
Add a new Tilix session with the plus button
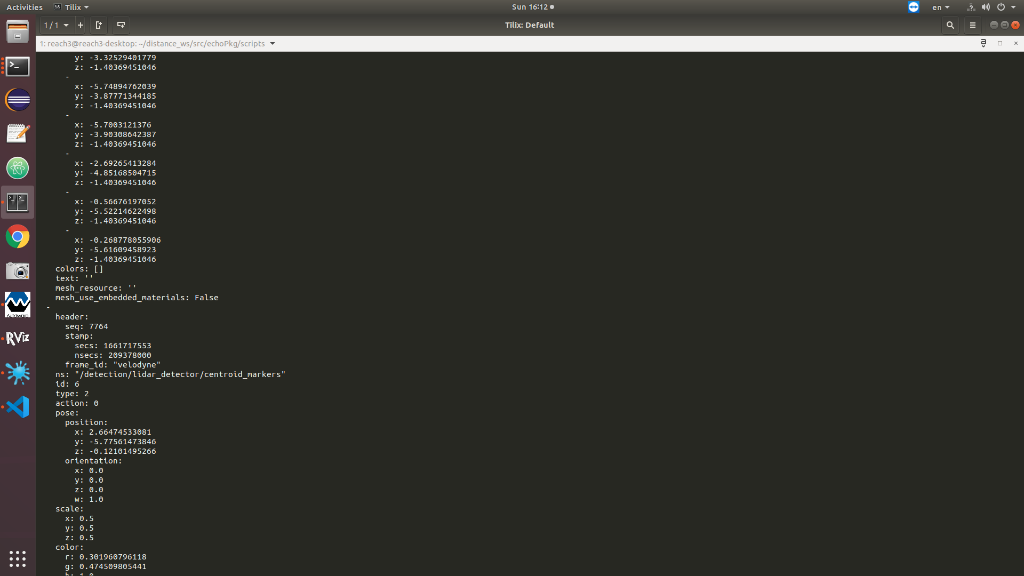(80, 25)
